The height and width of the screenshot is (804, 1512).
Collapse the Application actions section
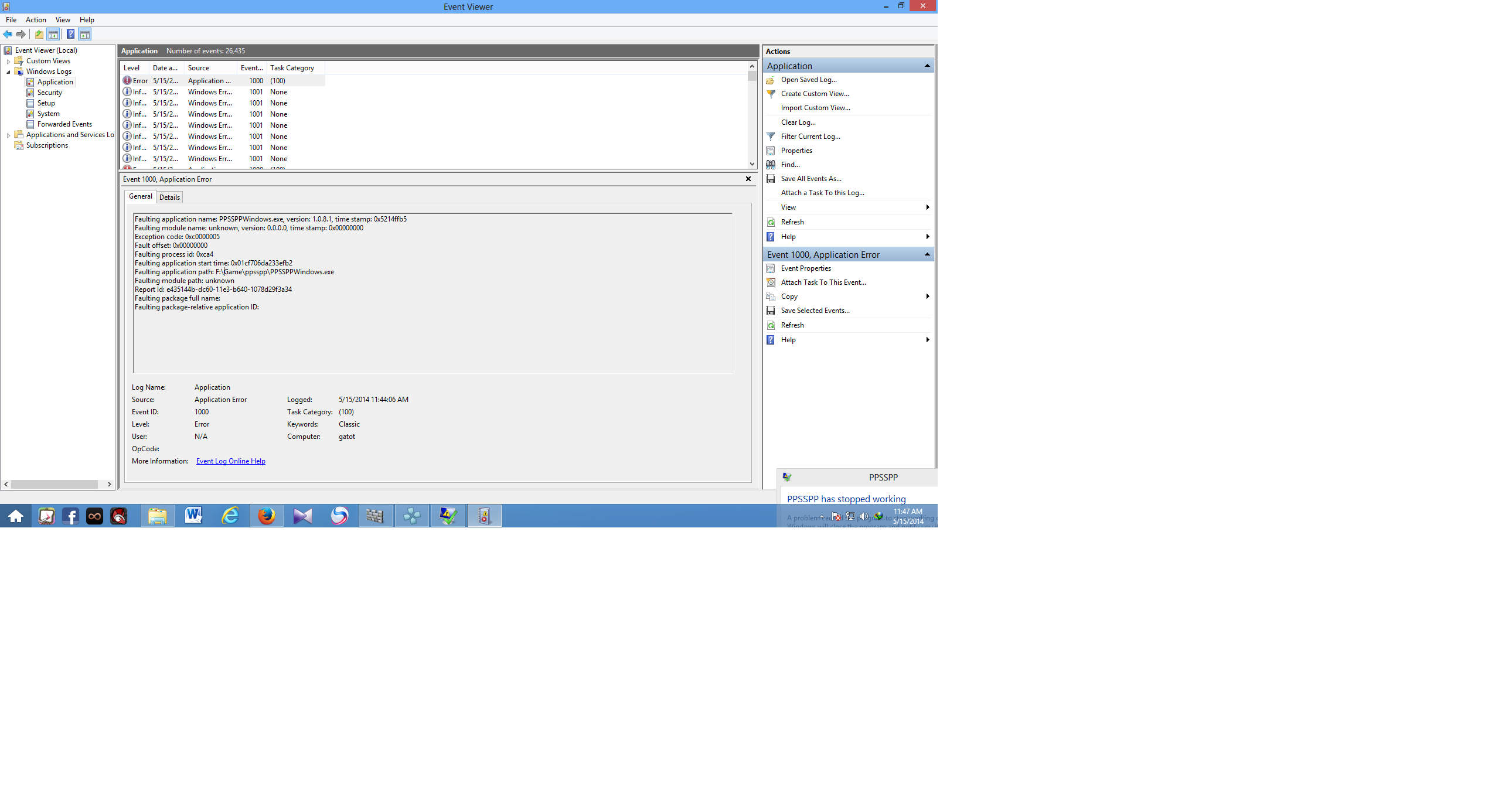click(x=927, y=66)
